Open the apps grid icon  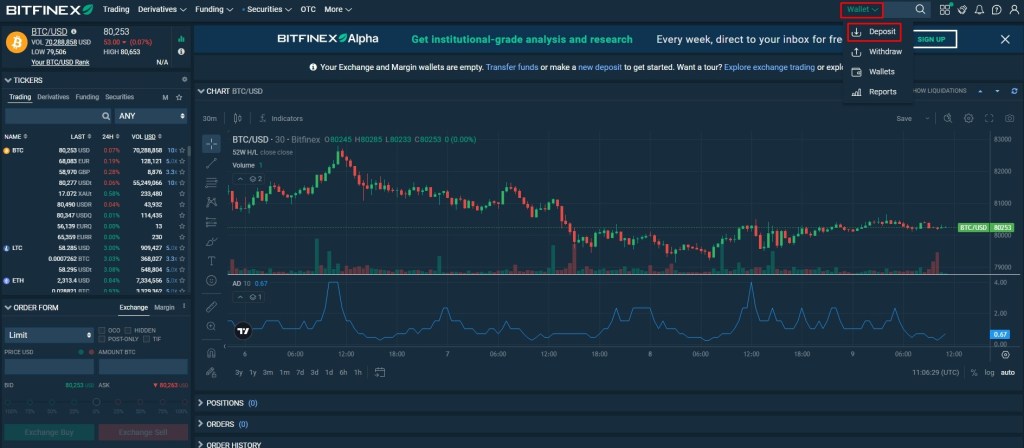coord(944,9)
